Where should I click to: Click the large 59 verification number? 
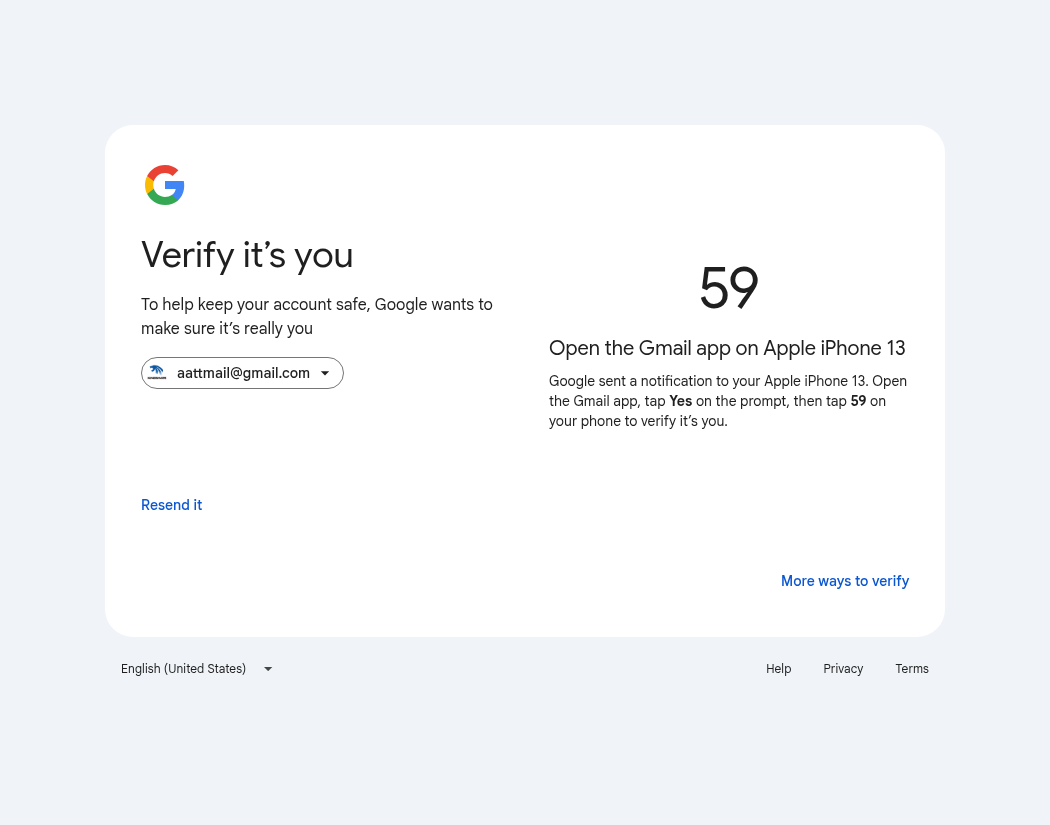pyautogui.click(x=729, y=288)
